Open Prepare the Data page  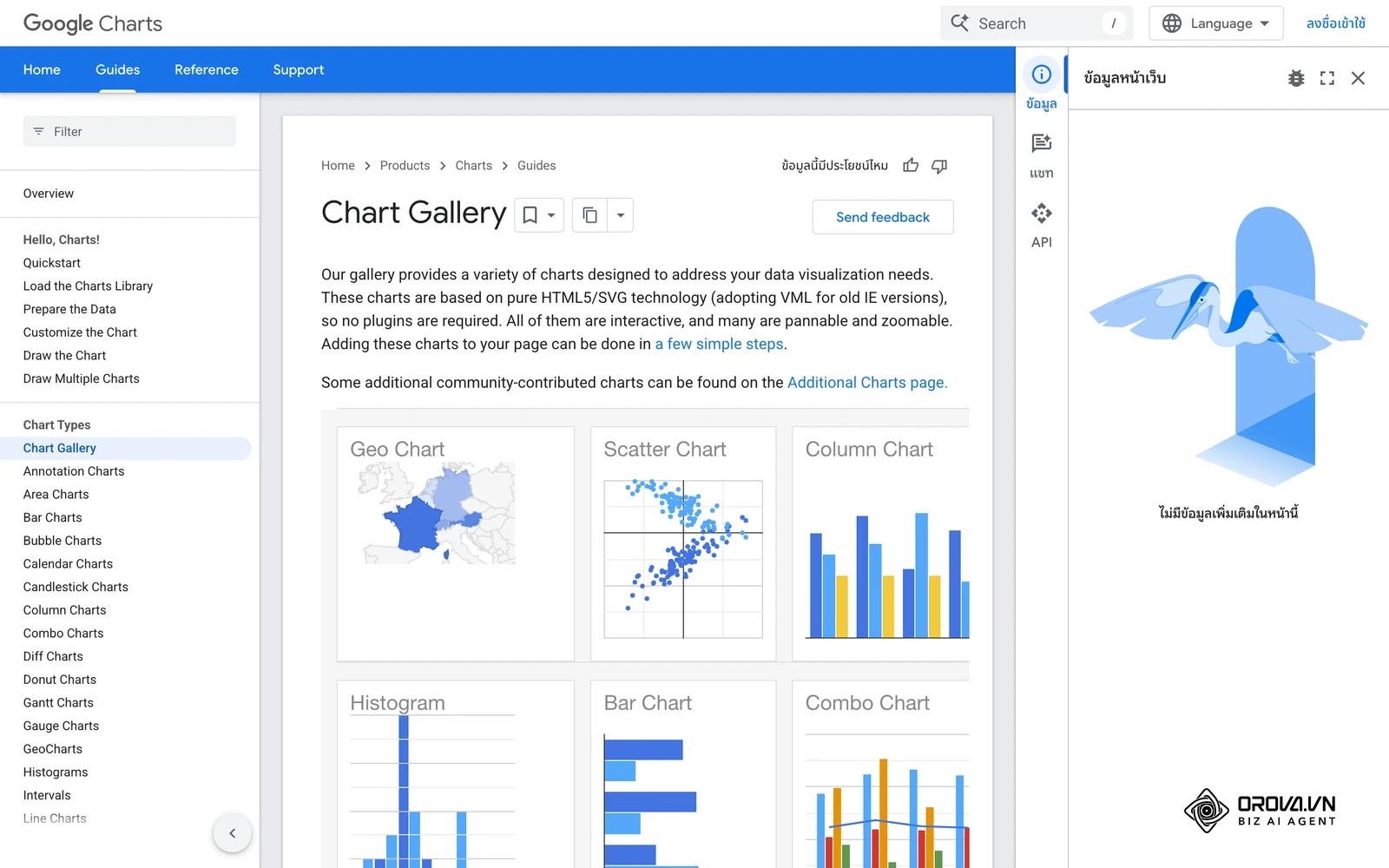pos(69,309)
